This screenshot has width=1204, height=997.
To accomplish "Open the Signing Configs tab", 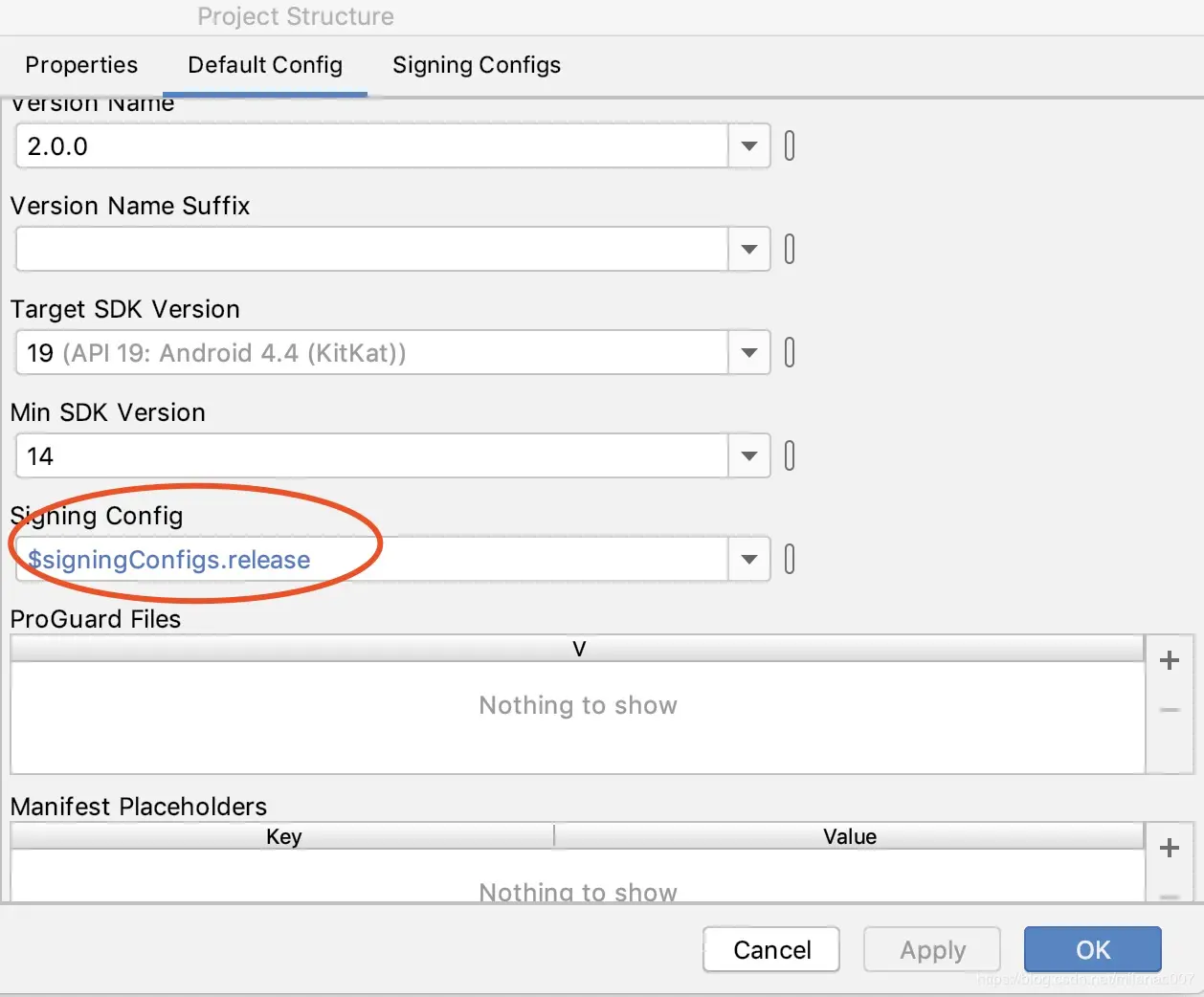I will tap(477, 65).
